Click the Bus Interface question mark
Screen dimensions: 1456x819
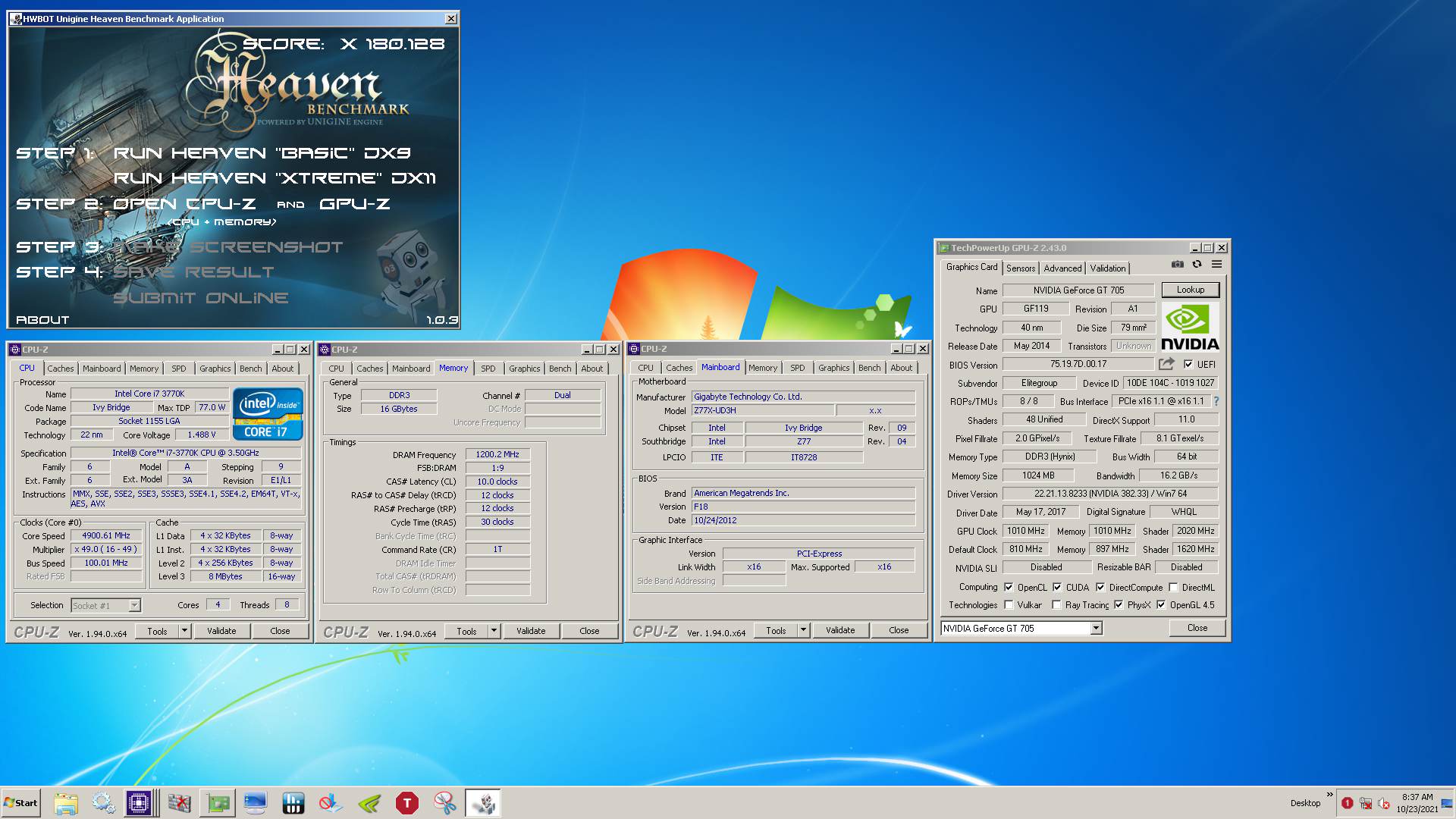pyautogui.click(x=1216, y=401)
